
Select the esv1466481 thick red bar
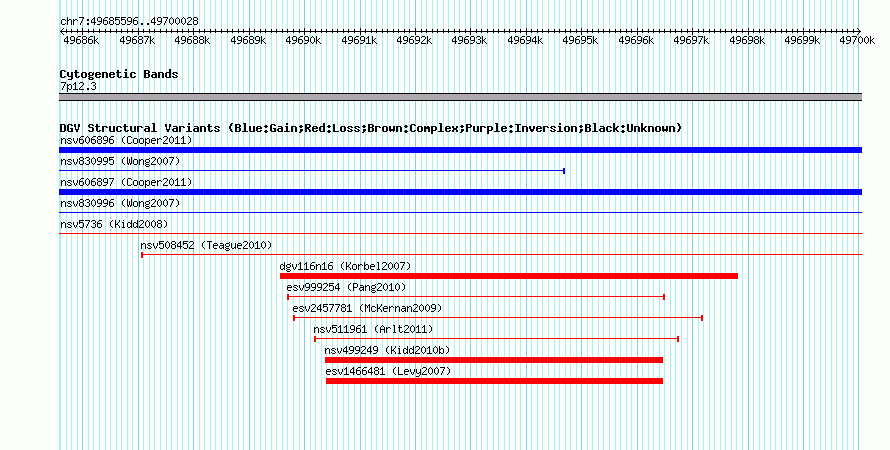click(494, 381)
